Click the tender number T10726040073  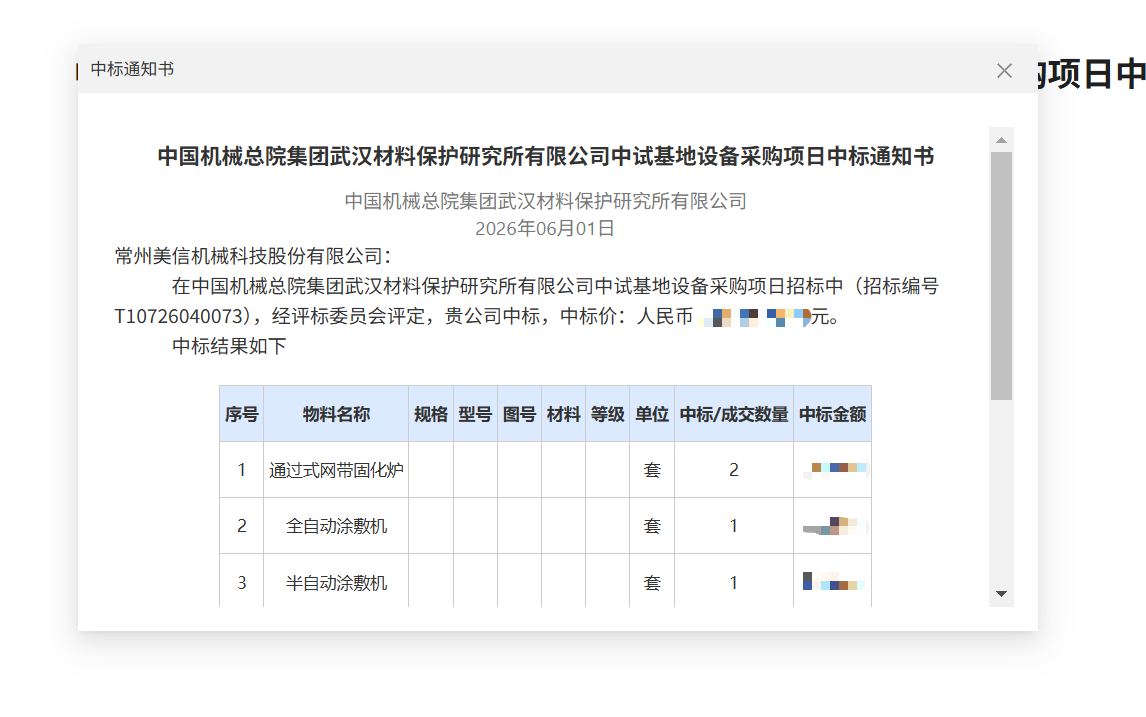pyautogui.click(x=179, y=316)
